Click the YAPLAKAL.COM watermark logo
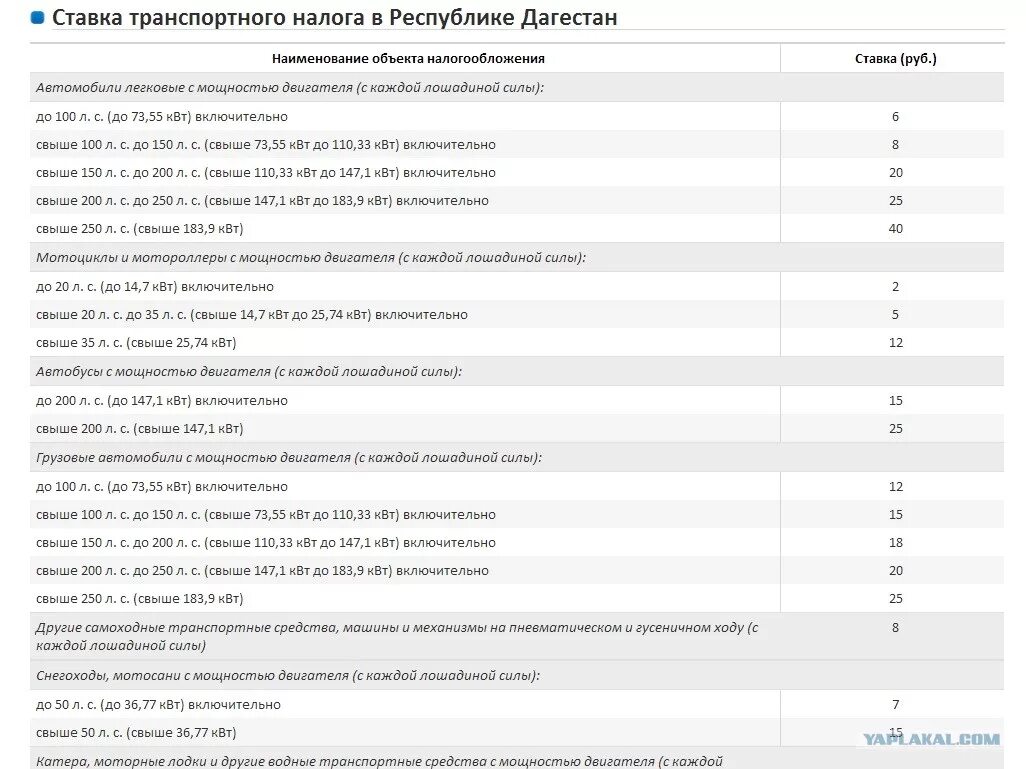Viewport: 1026px width, 769px height. (x=931, y=740)
